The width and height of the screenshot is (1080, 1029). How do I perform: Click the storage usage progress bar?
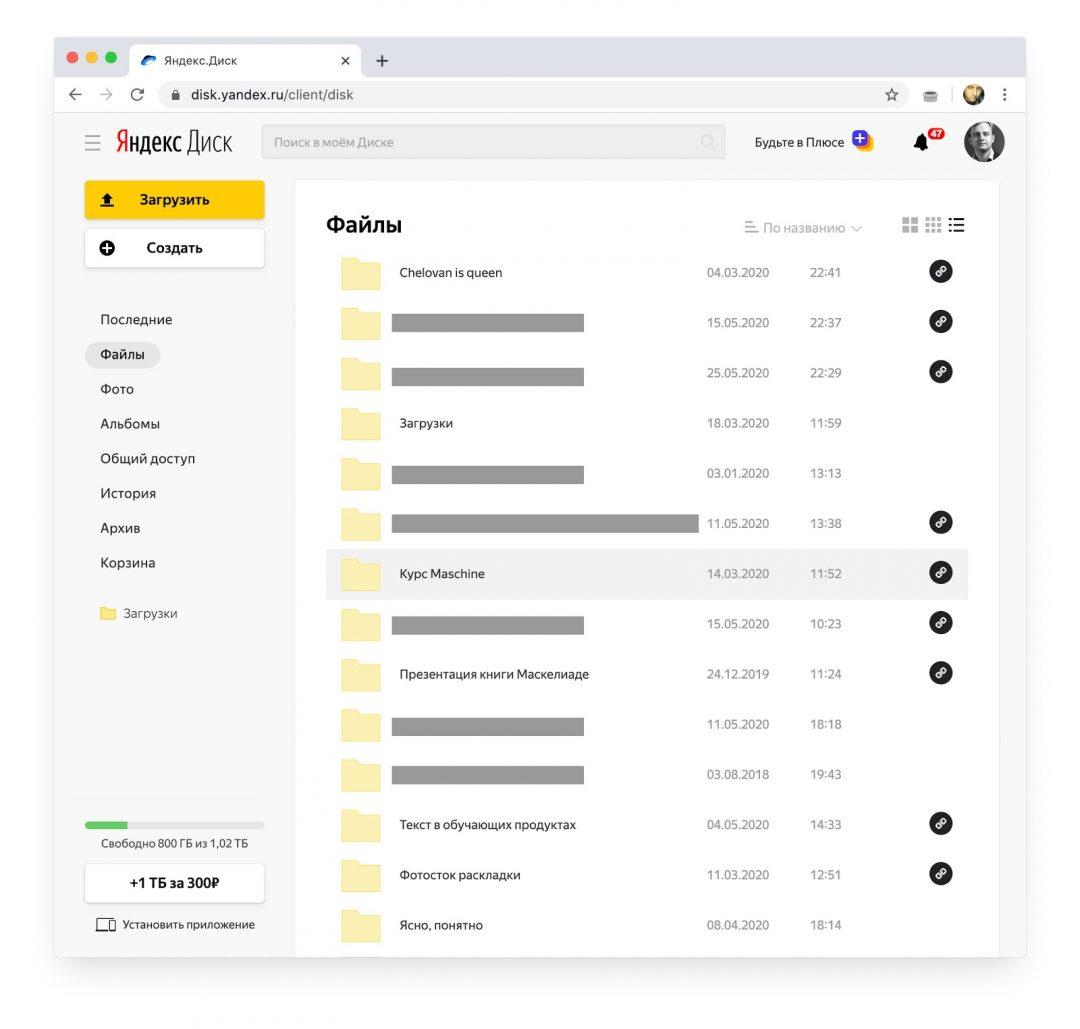pyautogui.click(x=174, y=825)
